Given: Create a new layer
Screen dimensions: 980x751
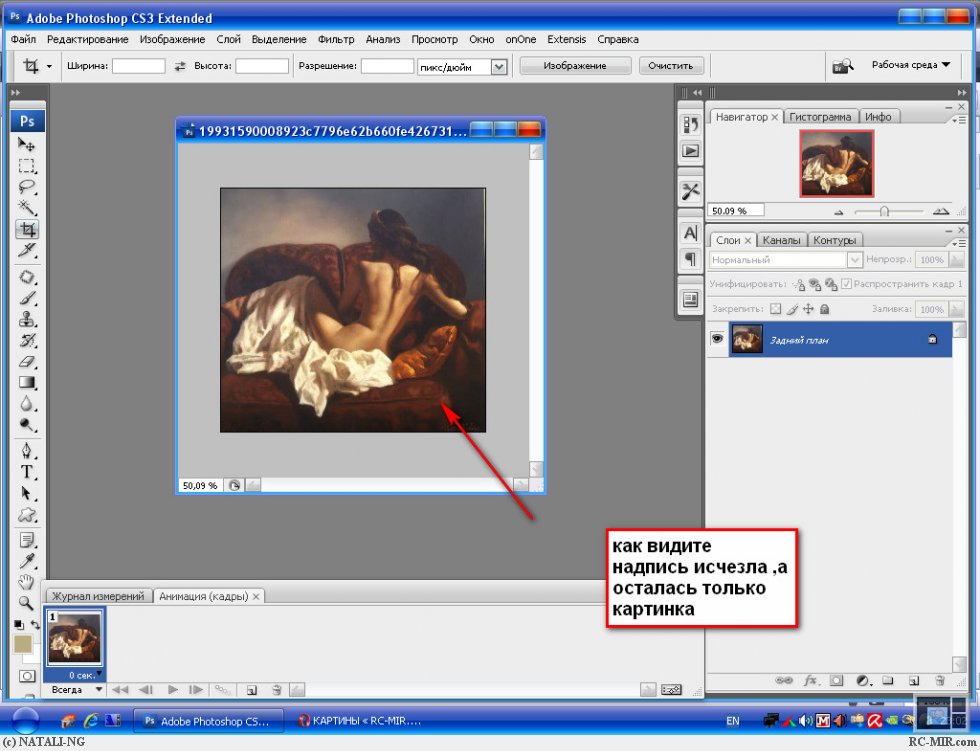Looking at the screenshot, I should [914, 680].
